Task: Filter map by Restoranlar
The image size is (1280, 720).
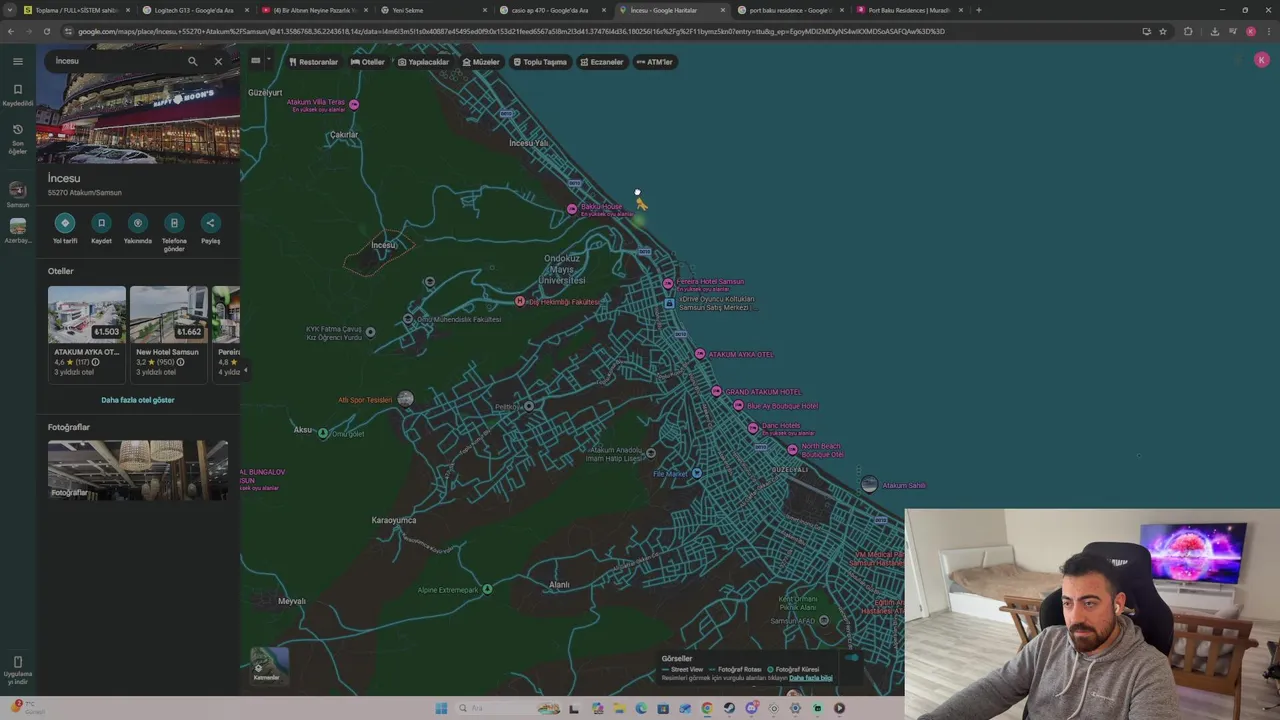Action: point(313,62)
